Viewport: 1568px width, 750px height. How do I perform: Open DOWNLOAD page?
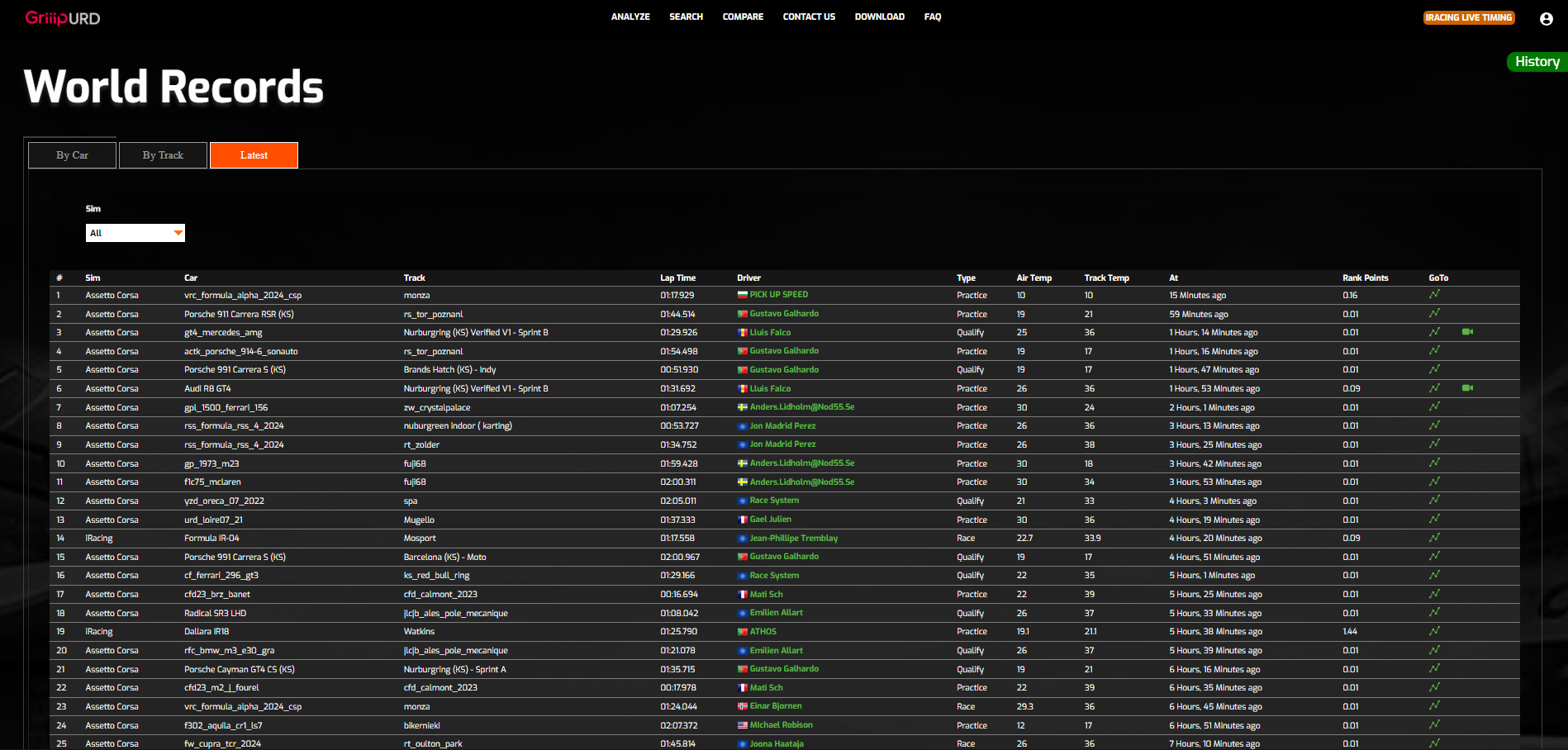click(x=879, y=17)
